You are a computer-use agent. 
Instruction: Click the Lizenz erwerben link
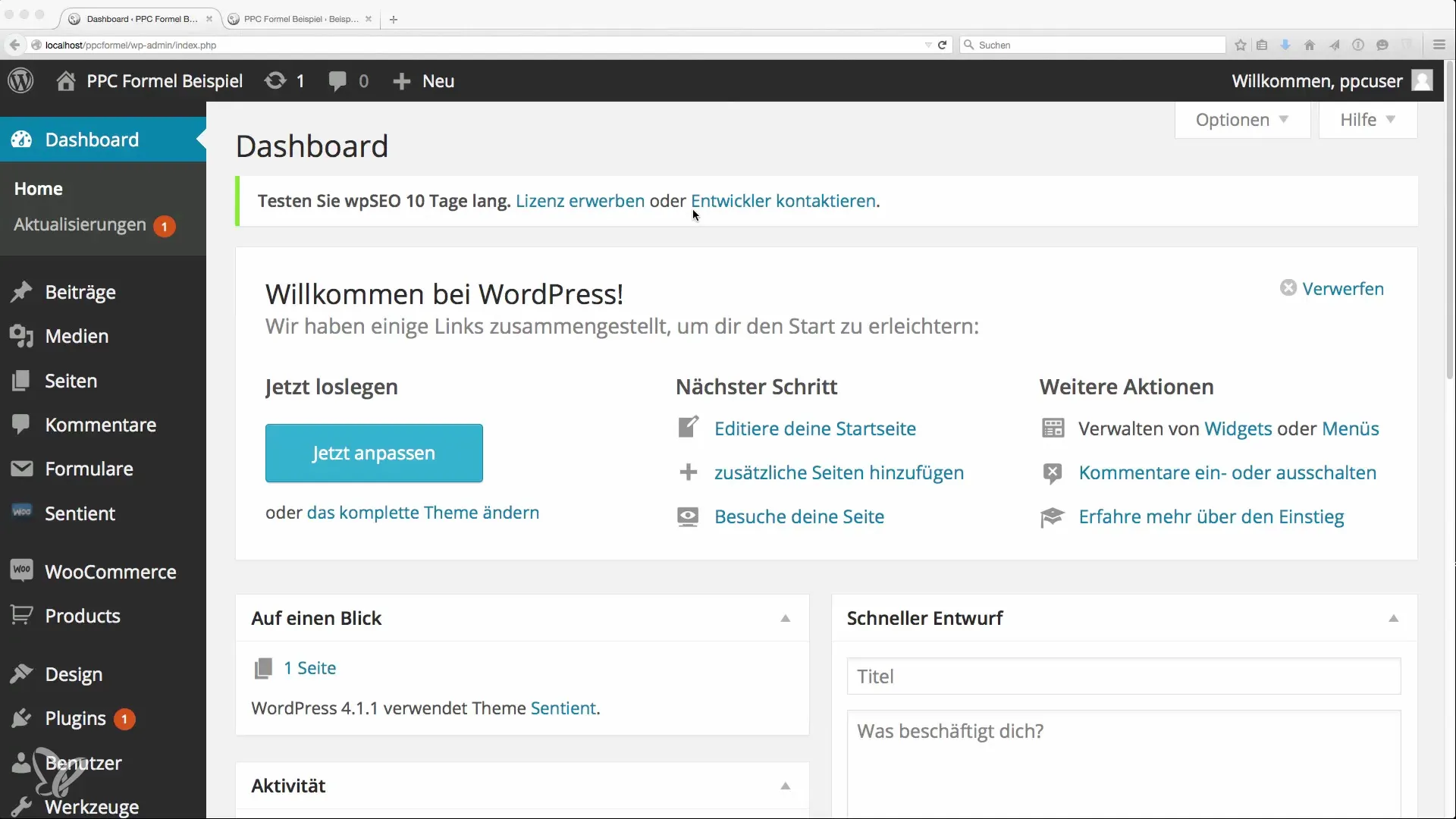pos(580,201)
